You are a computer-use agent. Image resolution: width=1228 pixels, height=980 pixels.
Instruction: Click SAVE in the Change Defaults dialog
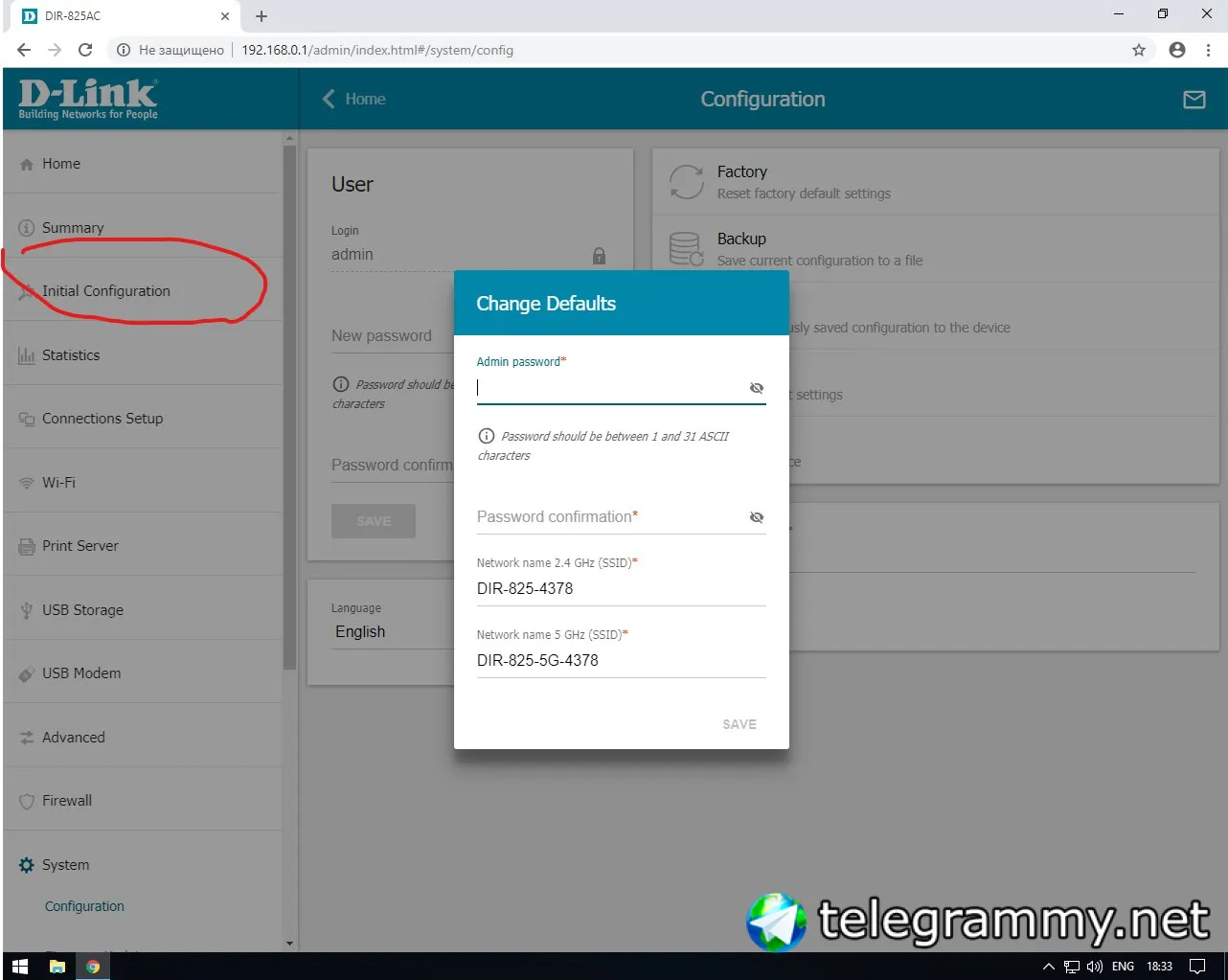point(739,724)
